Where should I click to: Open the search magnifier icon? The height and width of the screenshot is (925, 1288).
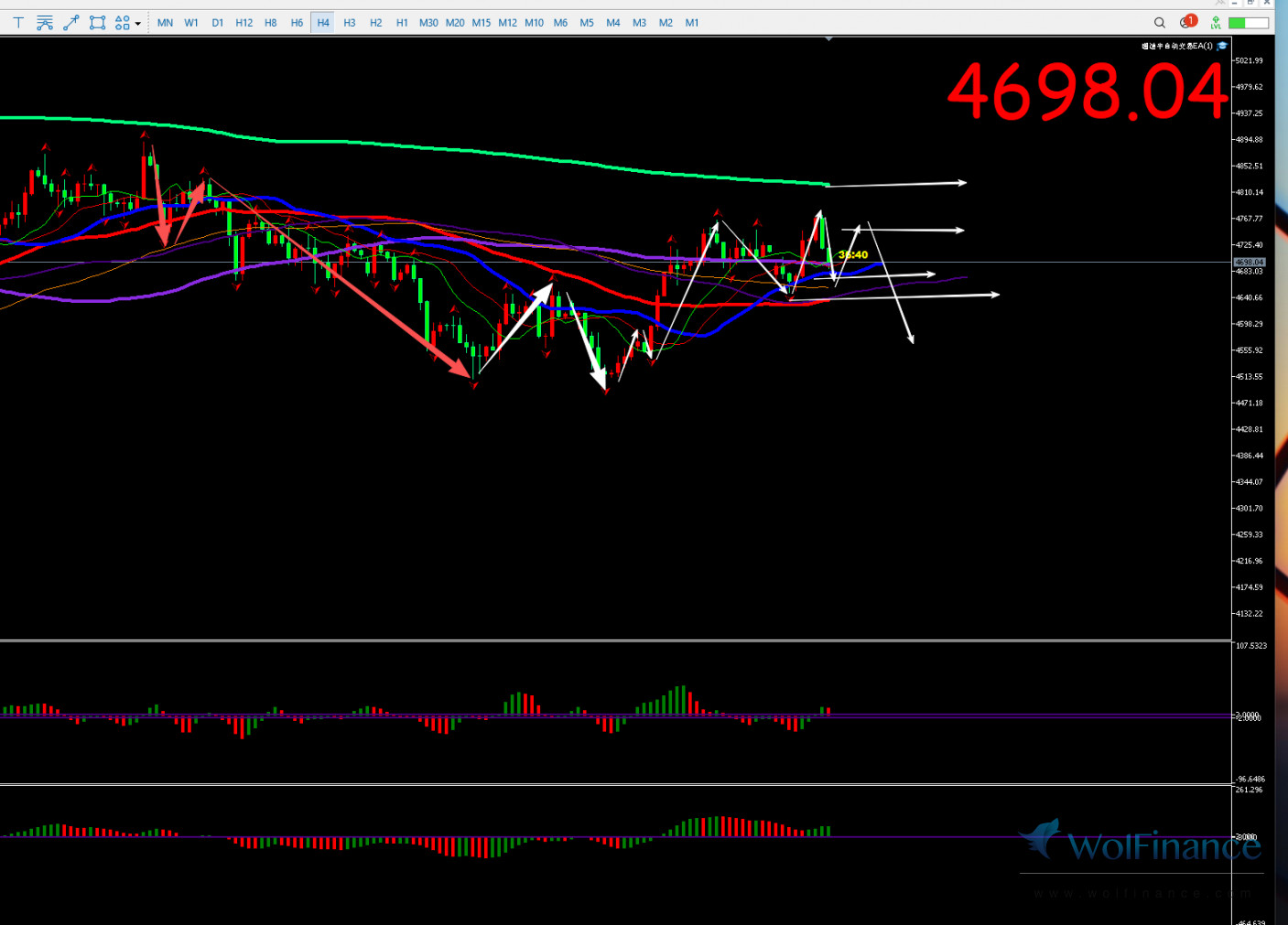(x=1160, y=23)
